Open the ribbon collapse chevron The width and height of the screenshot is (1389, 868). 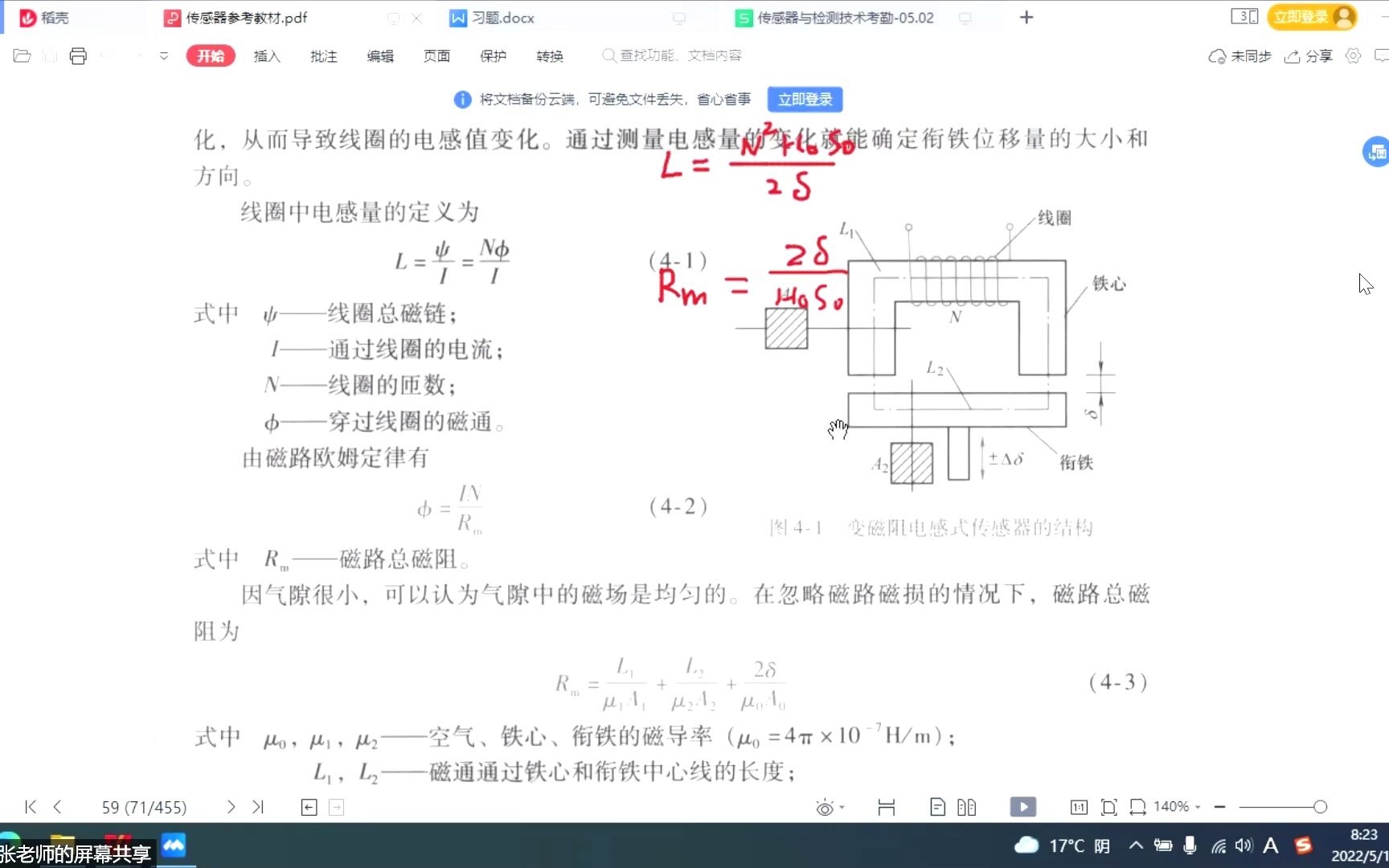coord(164,56)
